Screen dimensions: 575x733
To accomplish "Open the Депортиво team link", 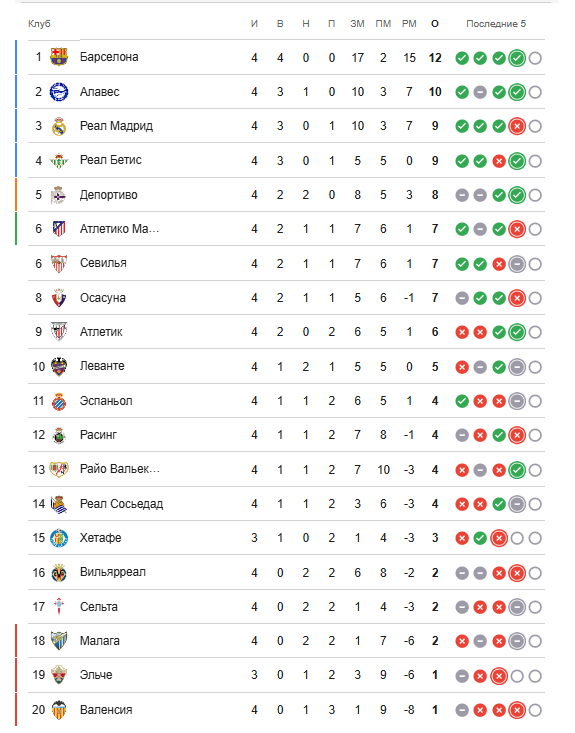I will click(108, 195).
